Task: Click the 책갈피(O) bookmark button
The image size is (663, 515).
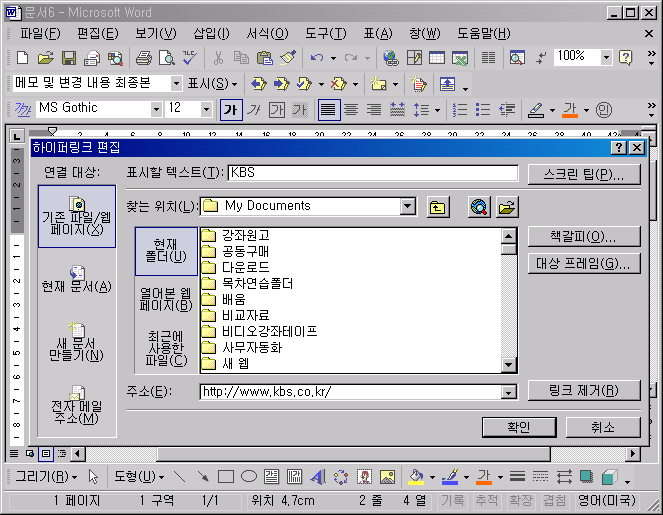Action: coord(584,237)
